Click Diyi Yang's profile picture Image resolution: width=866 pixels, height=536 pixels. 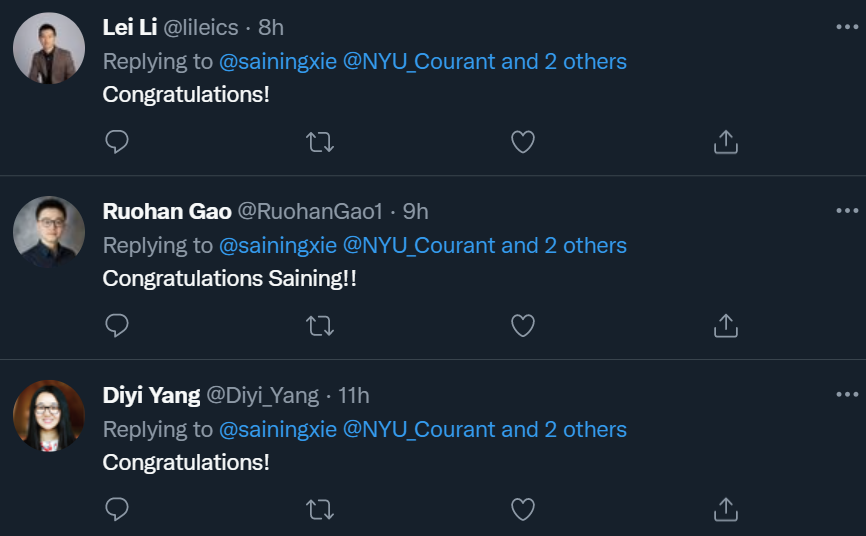[49, 415]
